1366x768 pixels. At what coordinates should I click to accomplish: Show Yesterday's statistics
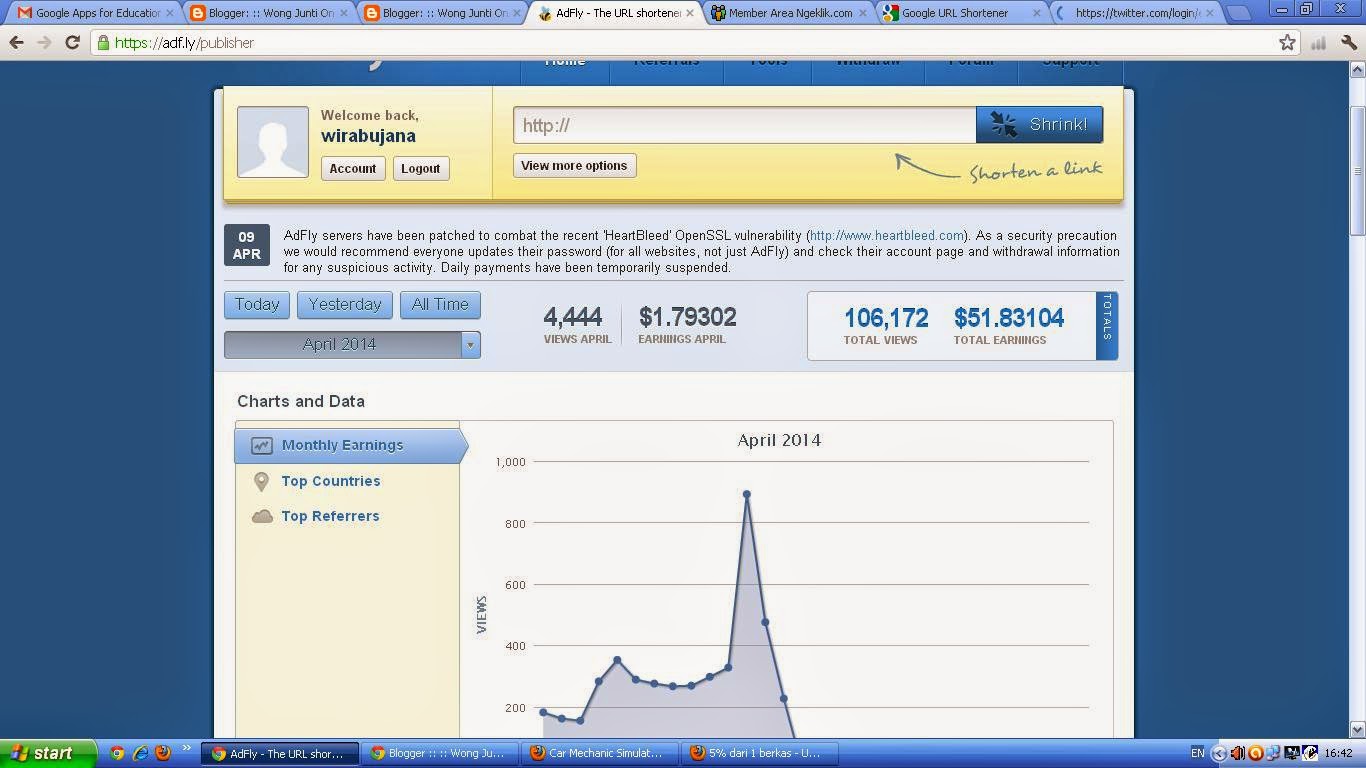click(345, 304)
